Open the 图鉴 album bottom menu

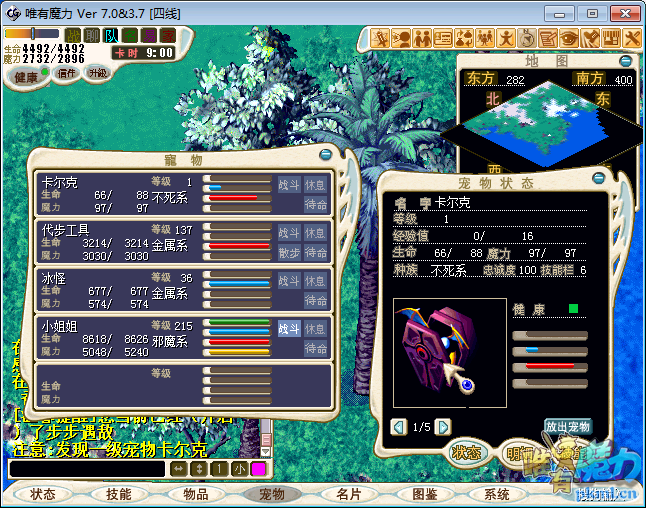(424, 494)
